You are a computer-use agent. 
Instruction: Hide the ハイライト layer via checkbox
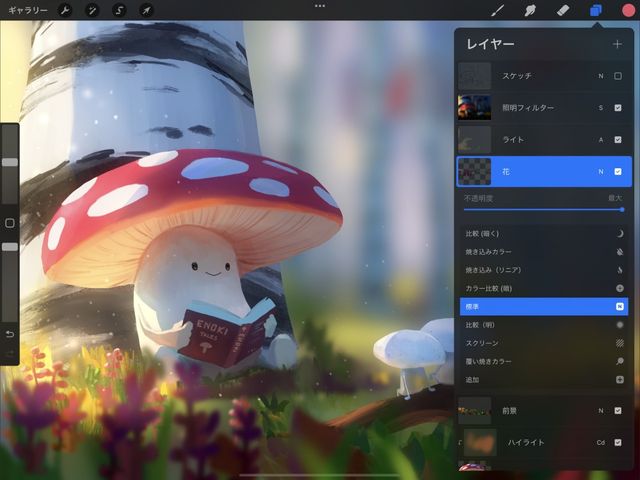click(x=618, y=442)
